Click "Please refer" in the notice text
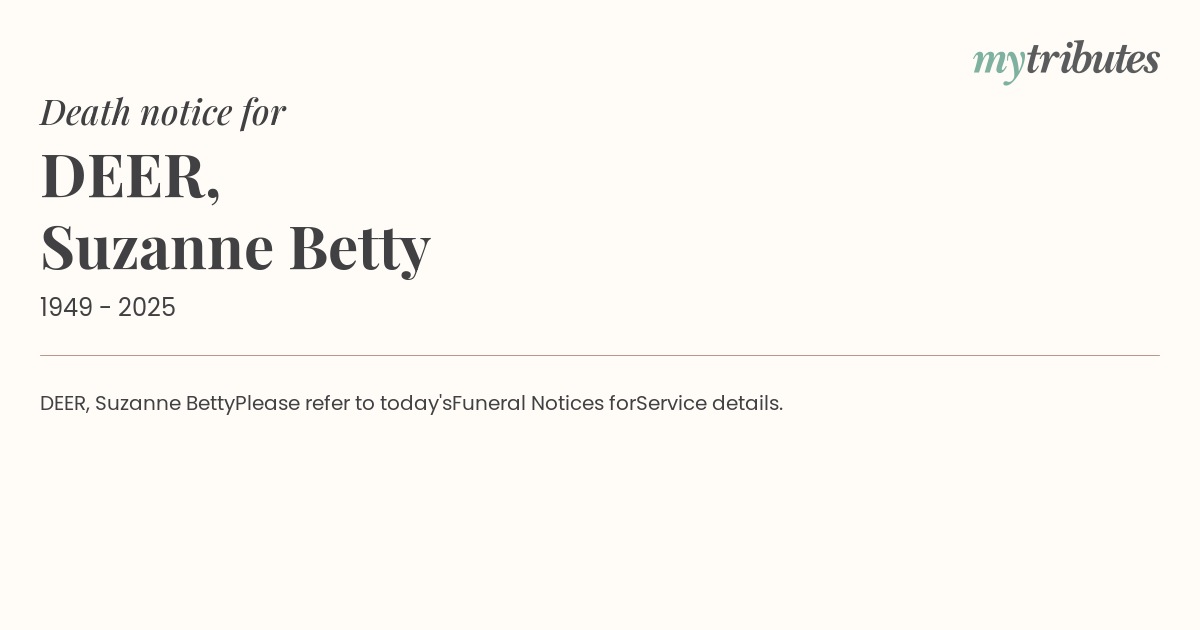This screenshot has width=1200, height=630. (x=292, y=404)
